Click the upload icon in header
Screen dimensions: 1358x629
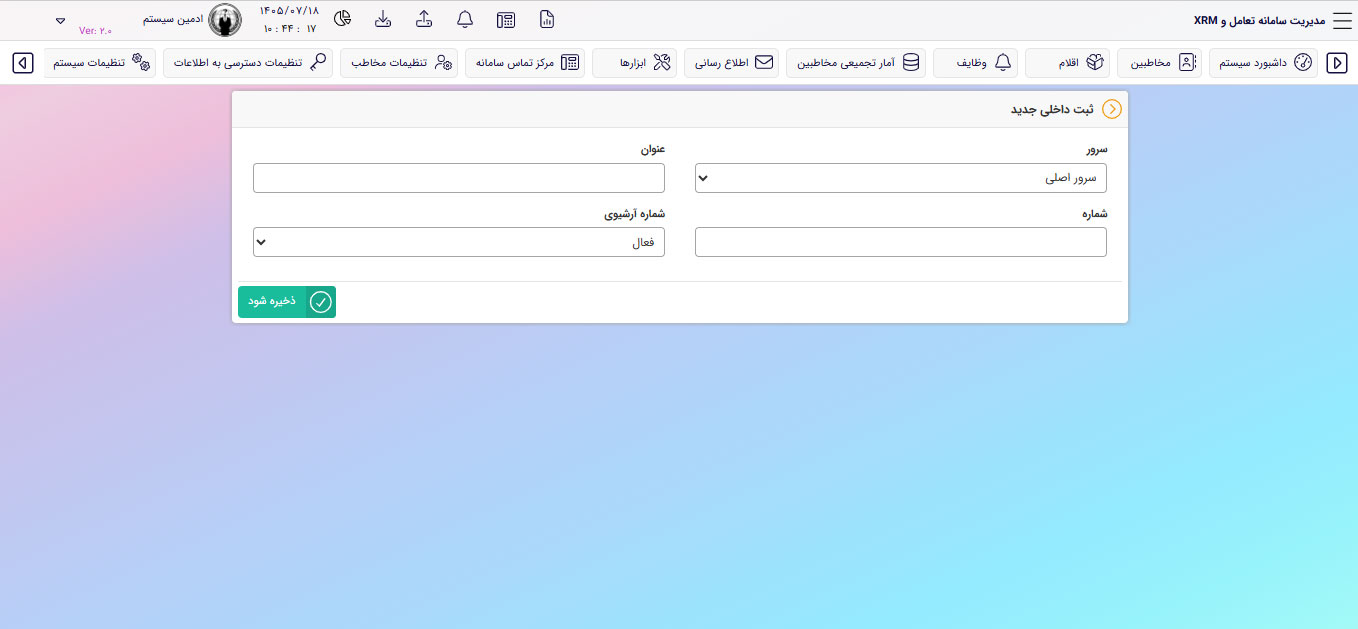[424, 19]
